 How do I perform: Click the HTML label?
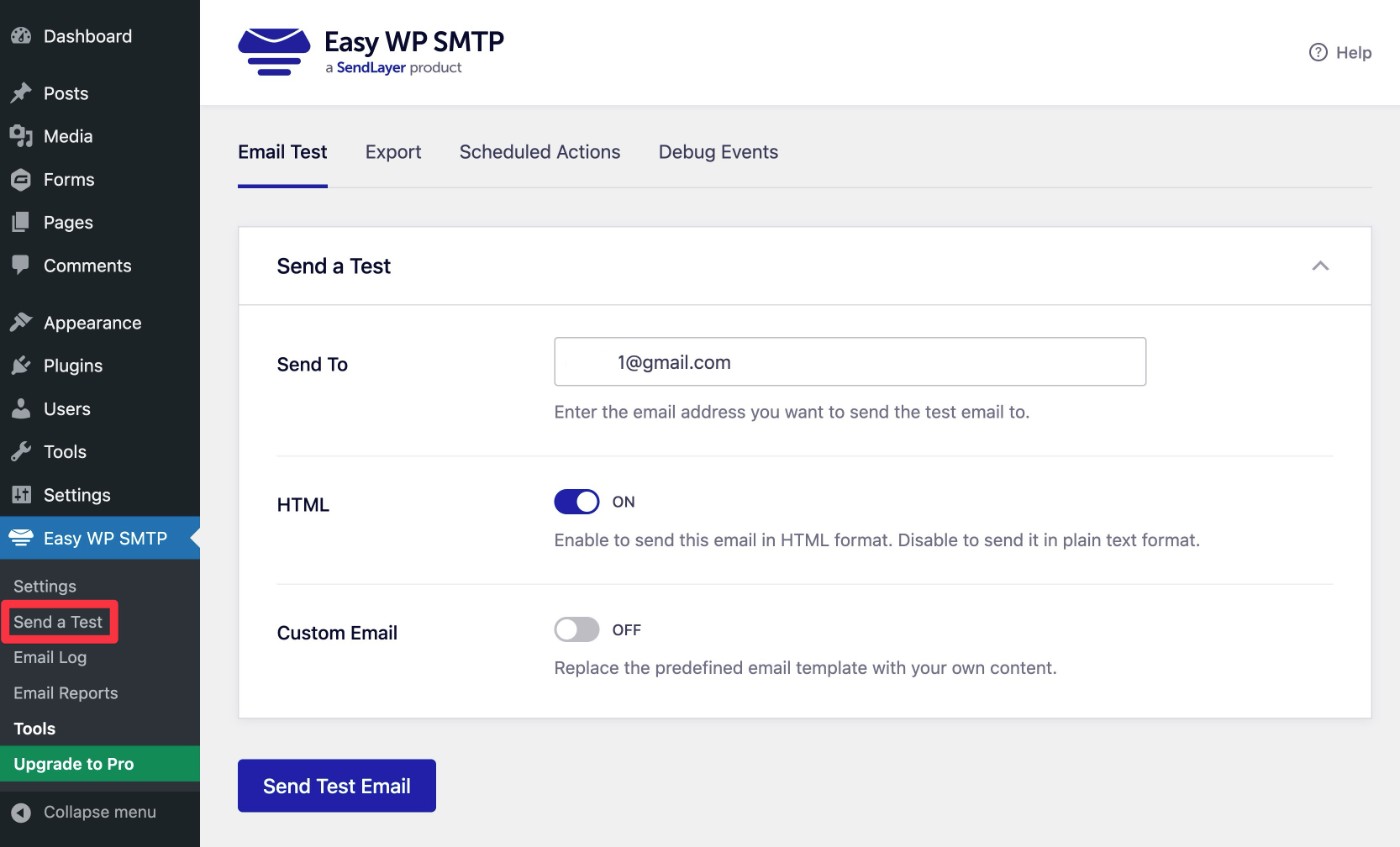click(303, 505)
